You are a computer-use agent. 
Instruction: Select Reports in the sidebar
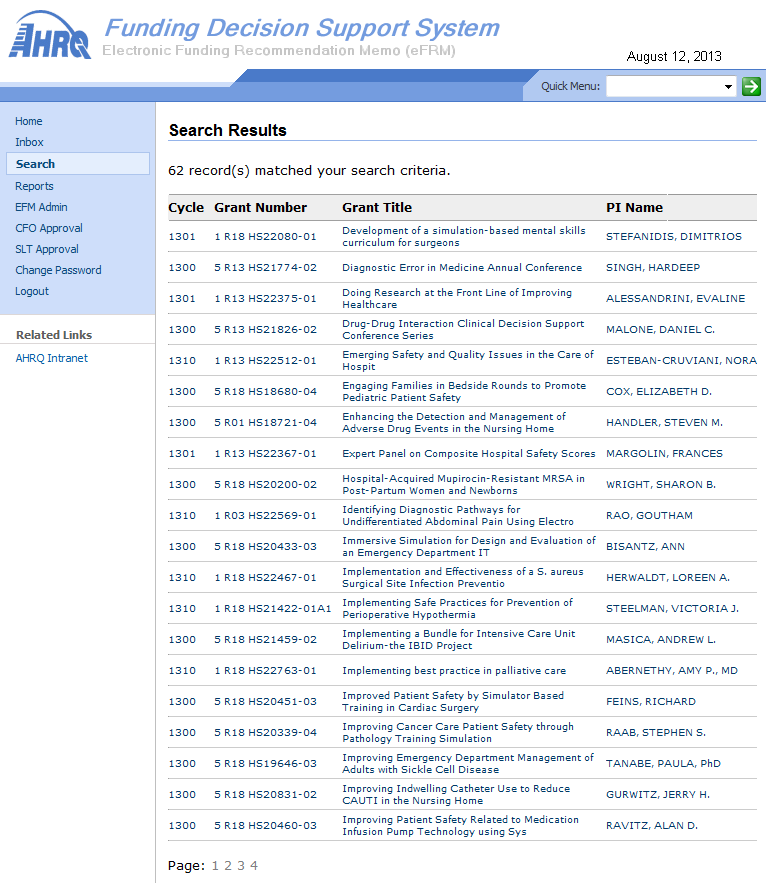click(x=34, y=186)
